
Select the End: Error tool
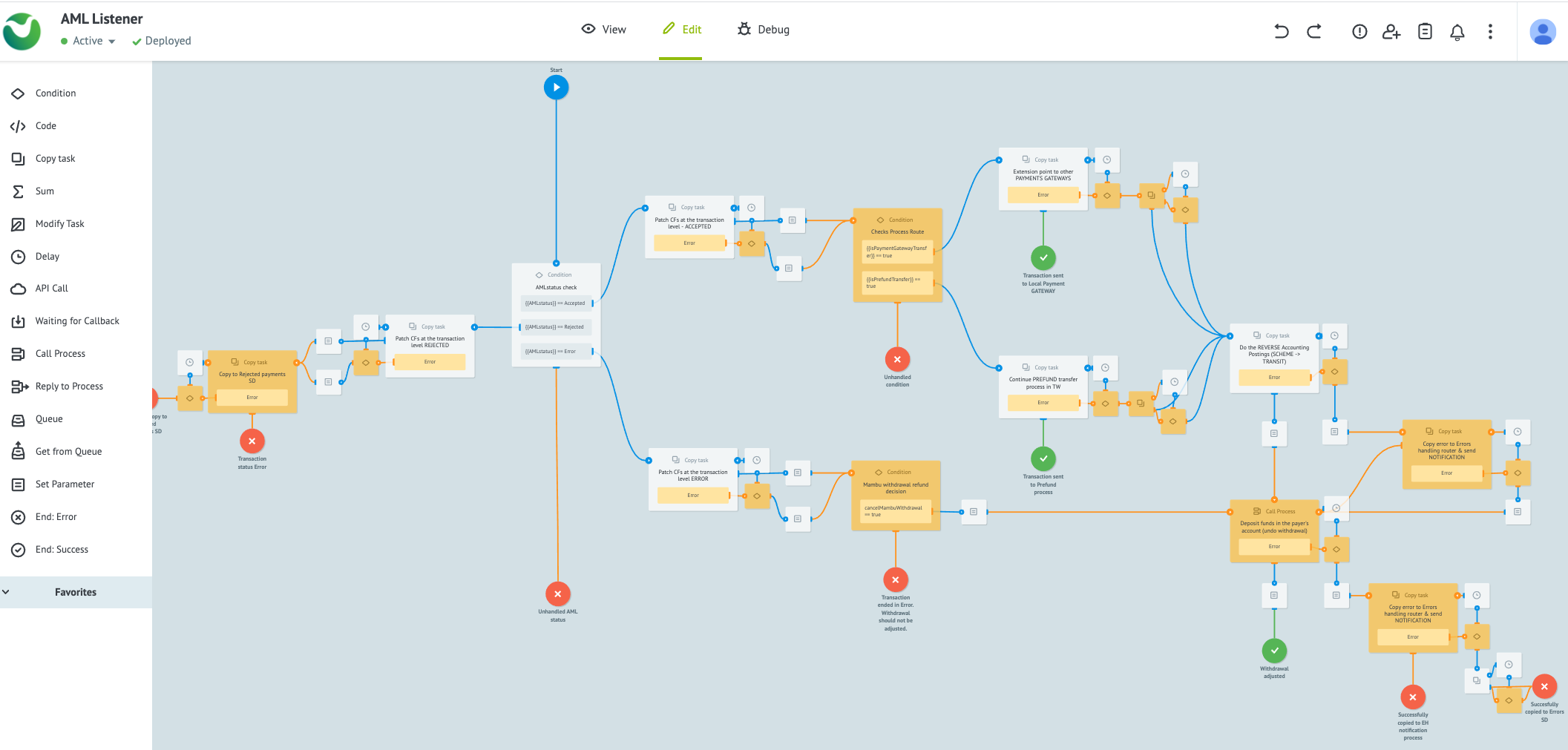tap(55, 516)
